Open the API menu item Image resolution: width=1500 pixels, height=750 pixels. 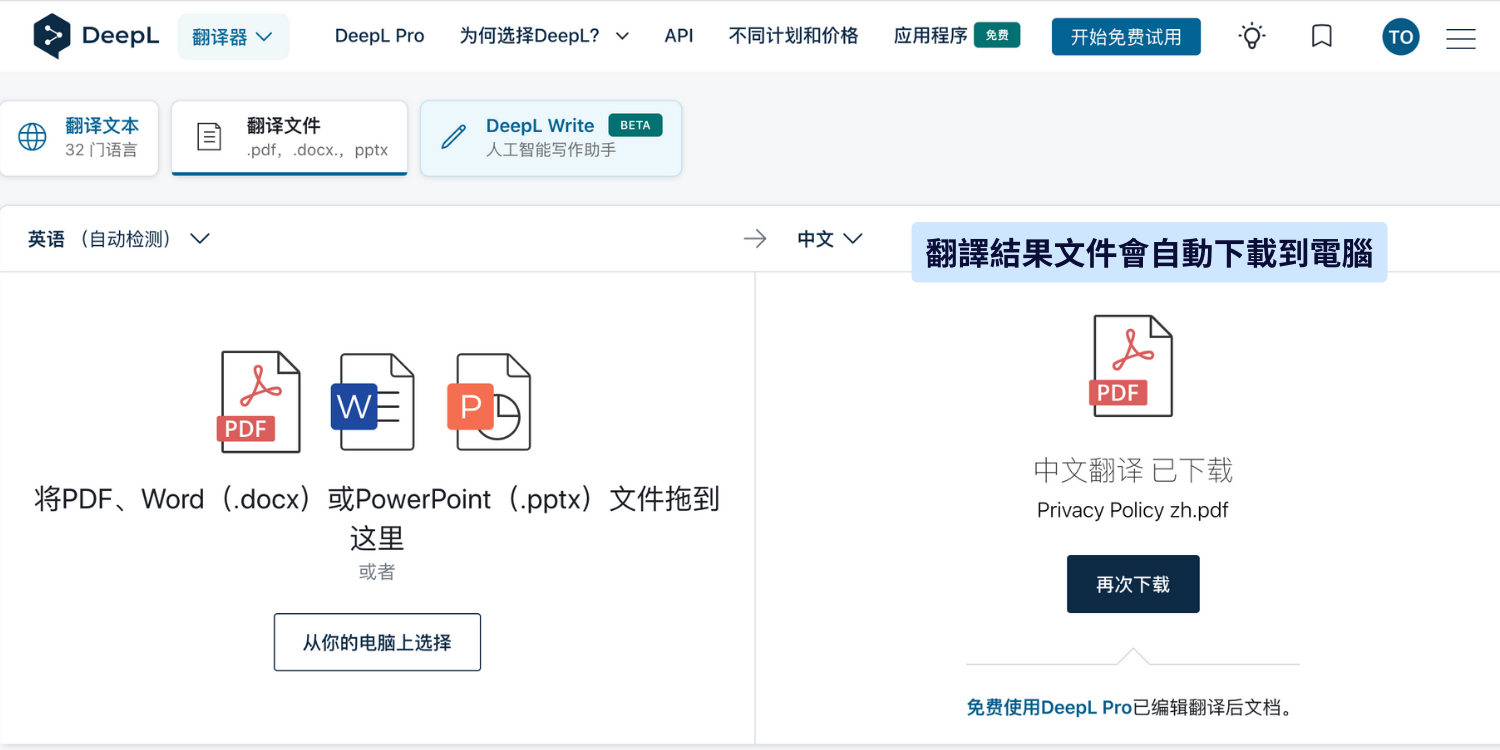click(x=678, y=36)
